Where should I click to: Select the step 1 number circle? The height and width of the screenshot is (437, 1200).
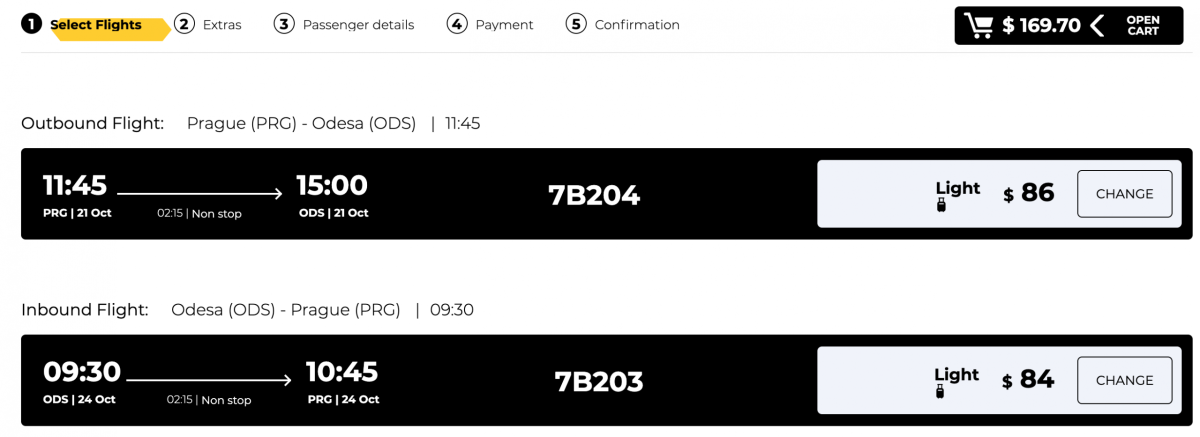[32, 24]
